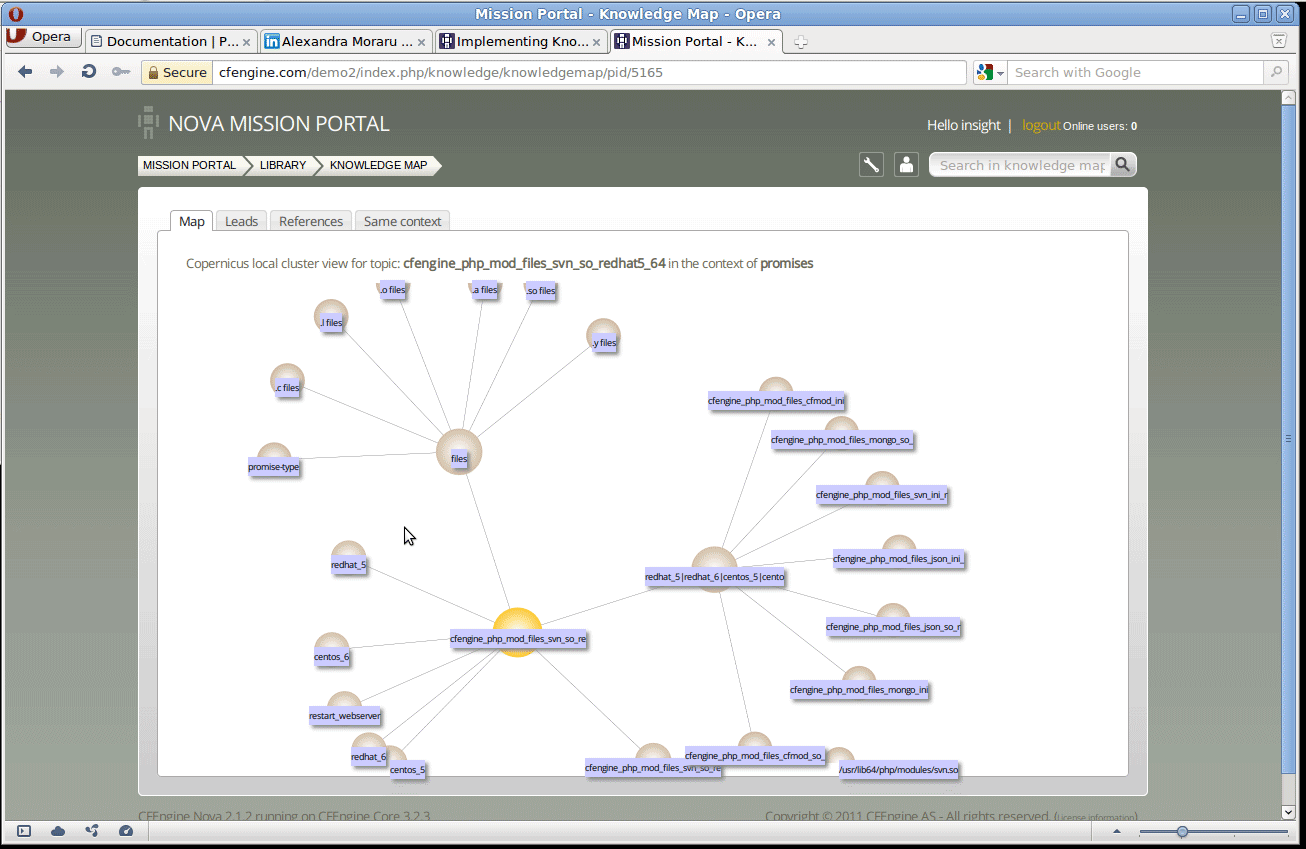This screenshot has width=1306, height=849.
Task: Select the 'files' hub node
Action: [x=459, y=452]
